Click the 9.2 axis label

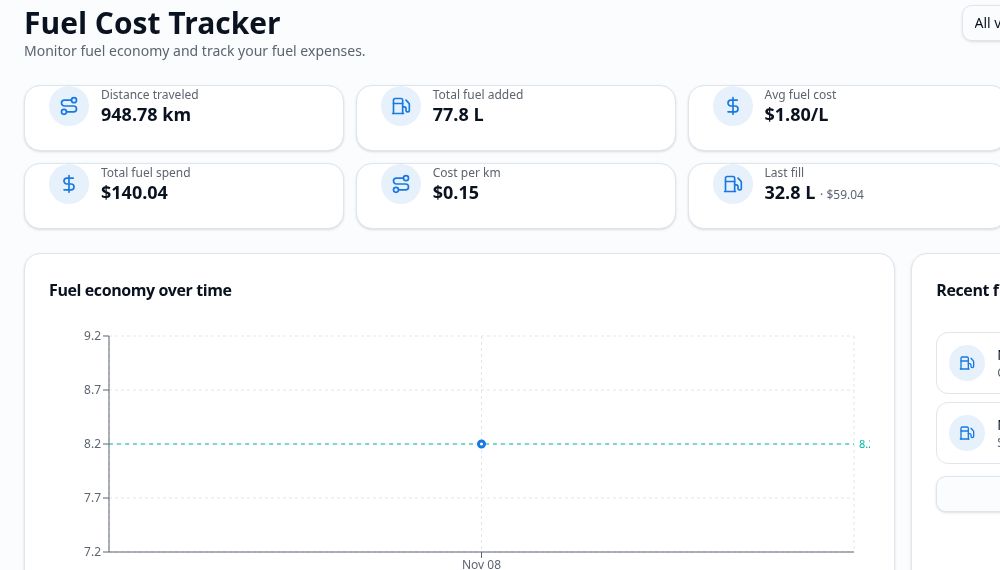(x=92, y=336)
